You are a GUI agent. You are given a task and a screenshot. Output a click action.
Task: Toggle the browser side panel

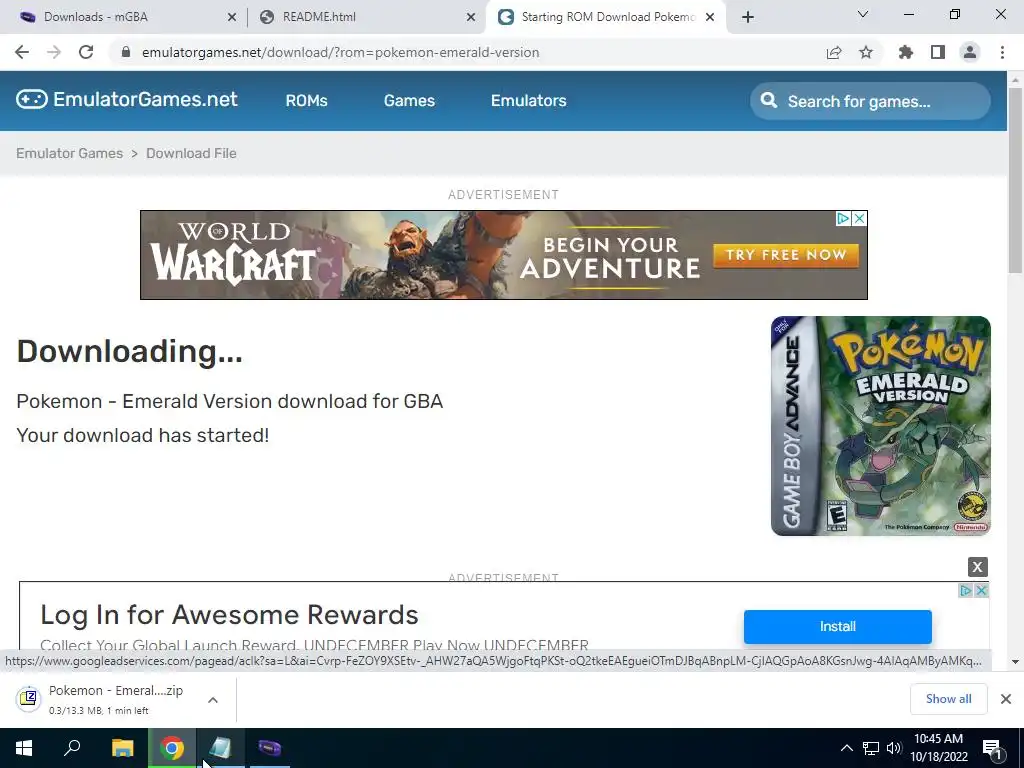(938, 52)
